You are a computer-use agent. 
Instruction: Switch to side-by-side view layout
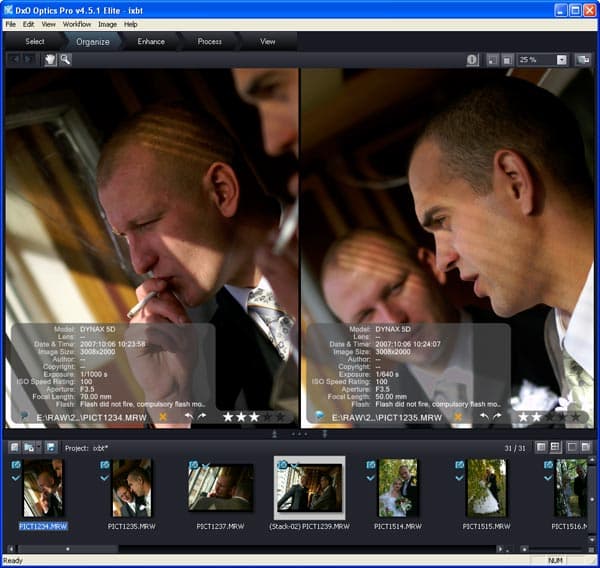tap(585, 447)
